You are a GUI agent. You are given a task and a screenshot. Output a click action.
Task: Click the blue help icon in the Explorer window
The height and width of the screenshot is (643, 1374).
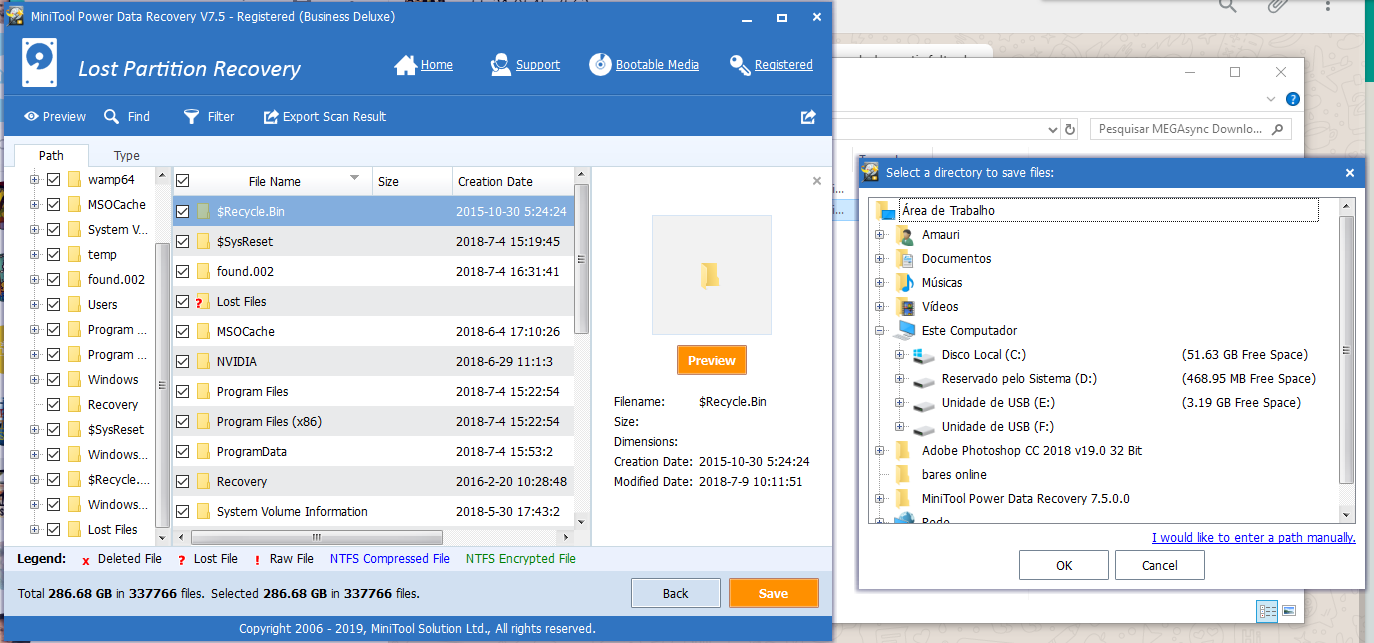coord(1293,99)
